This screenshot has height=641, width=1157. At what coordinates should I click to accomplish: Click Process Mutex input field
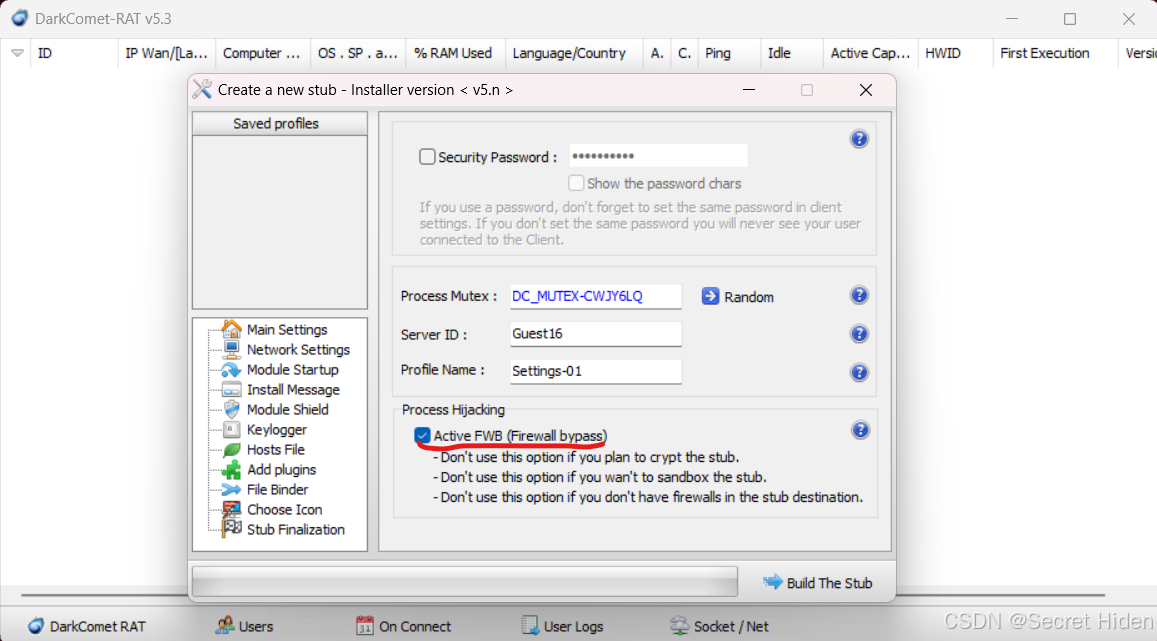coord(595,296)
